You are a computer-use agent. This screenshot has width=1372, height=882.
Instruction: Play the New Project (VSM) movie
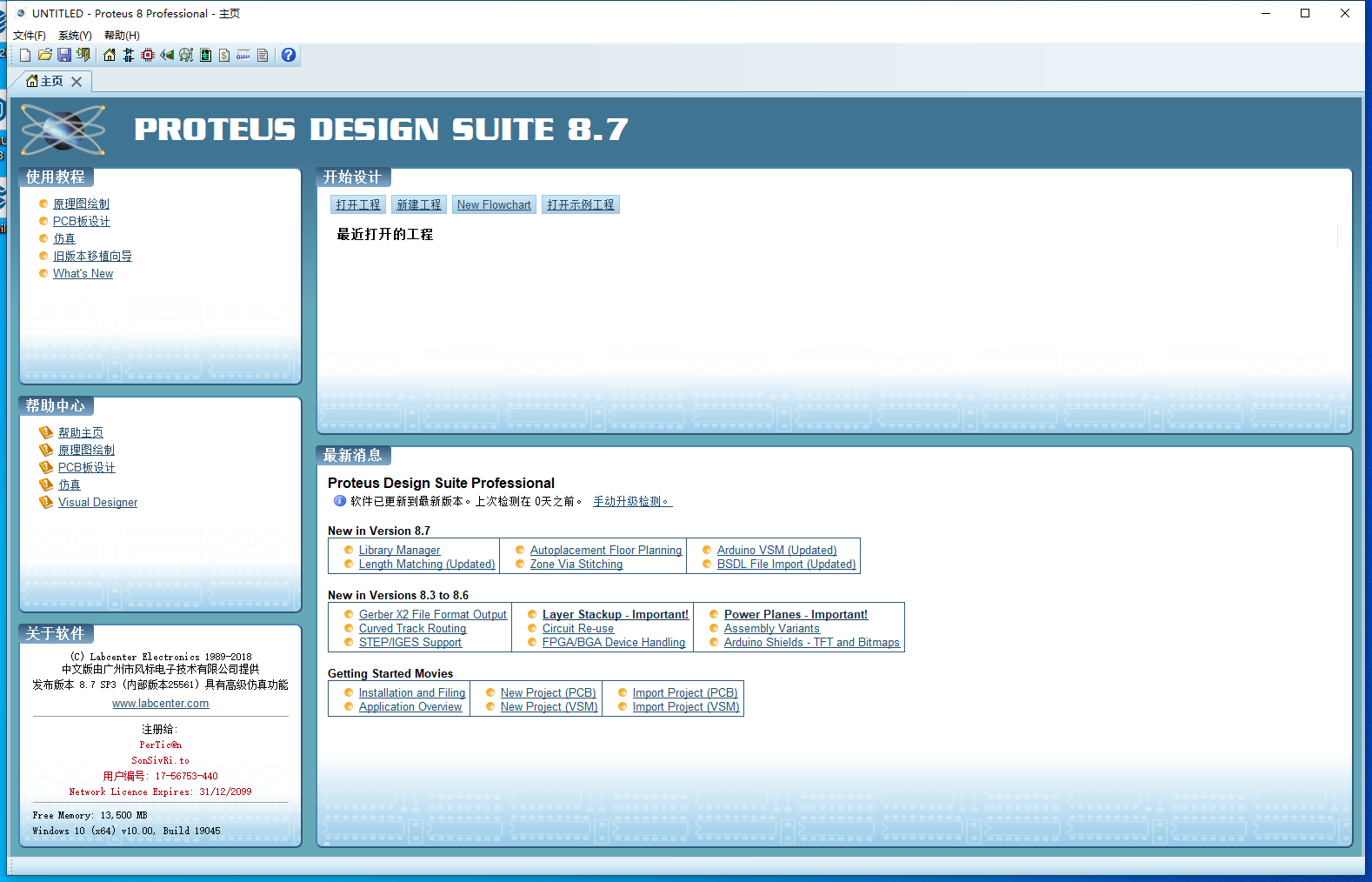click(549, 706)
